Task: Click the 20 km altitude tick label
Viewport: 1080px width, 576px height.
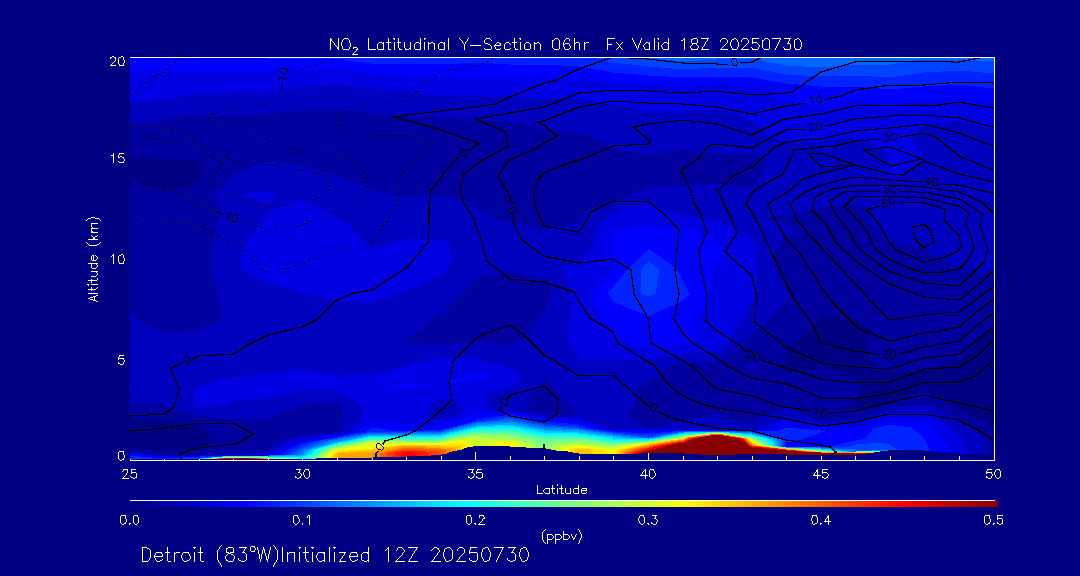Action: pyautogui.click(x=115, y=60)
